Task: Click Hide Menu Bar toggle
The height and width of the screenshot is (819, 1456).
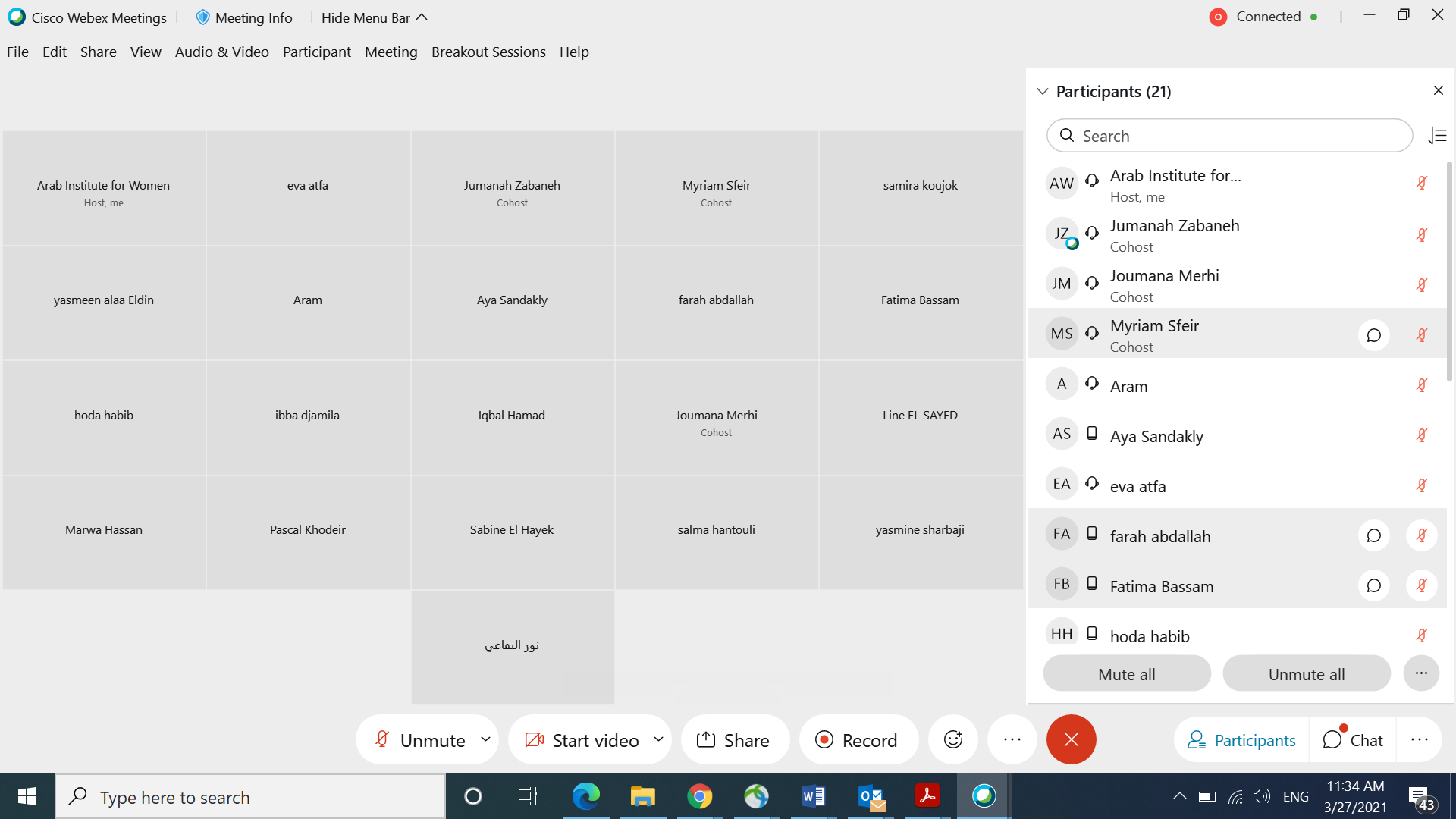Action: [x=374, y=17]
